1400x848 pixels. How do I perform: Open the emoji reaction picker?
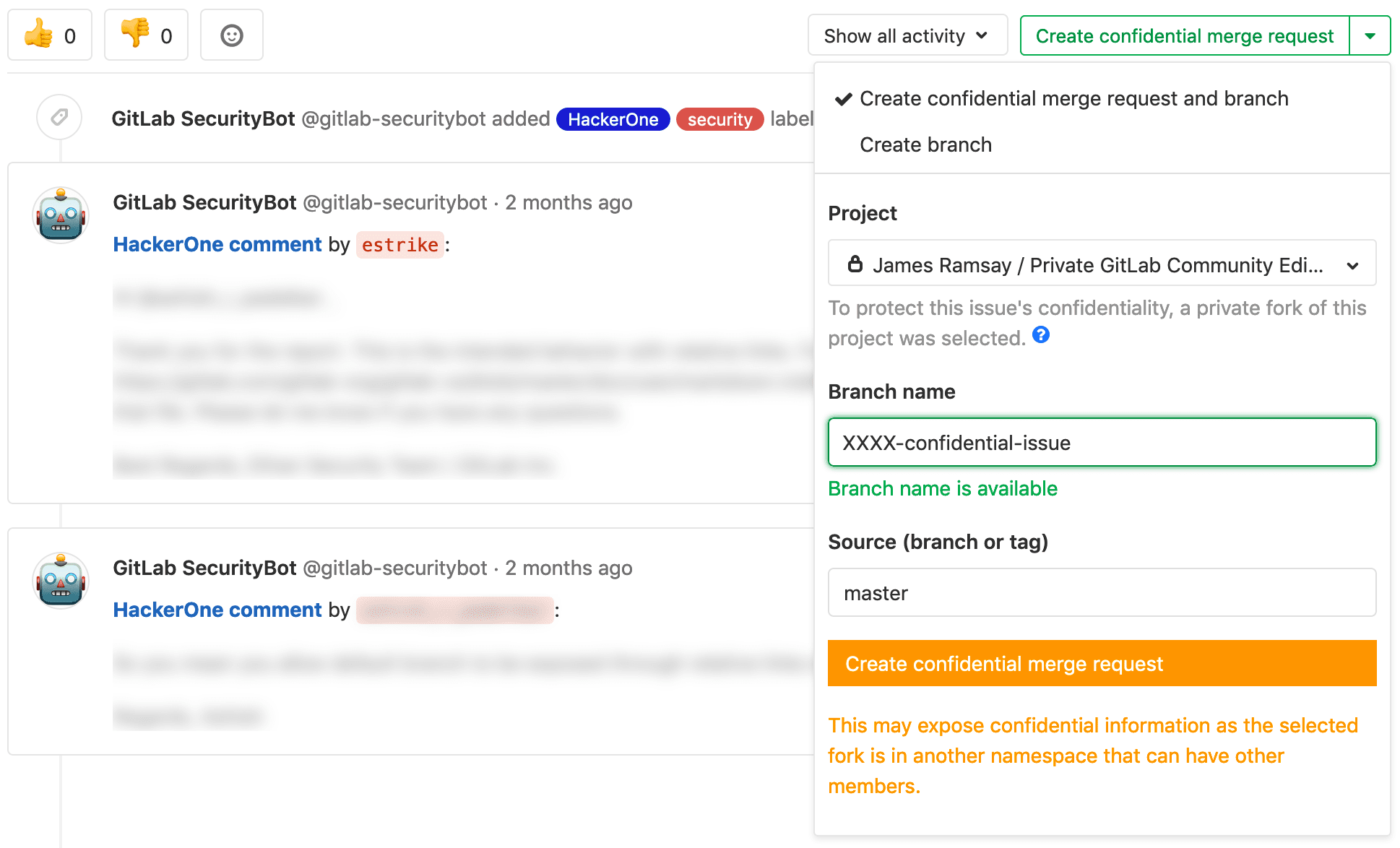(231, 35)
